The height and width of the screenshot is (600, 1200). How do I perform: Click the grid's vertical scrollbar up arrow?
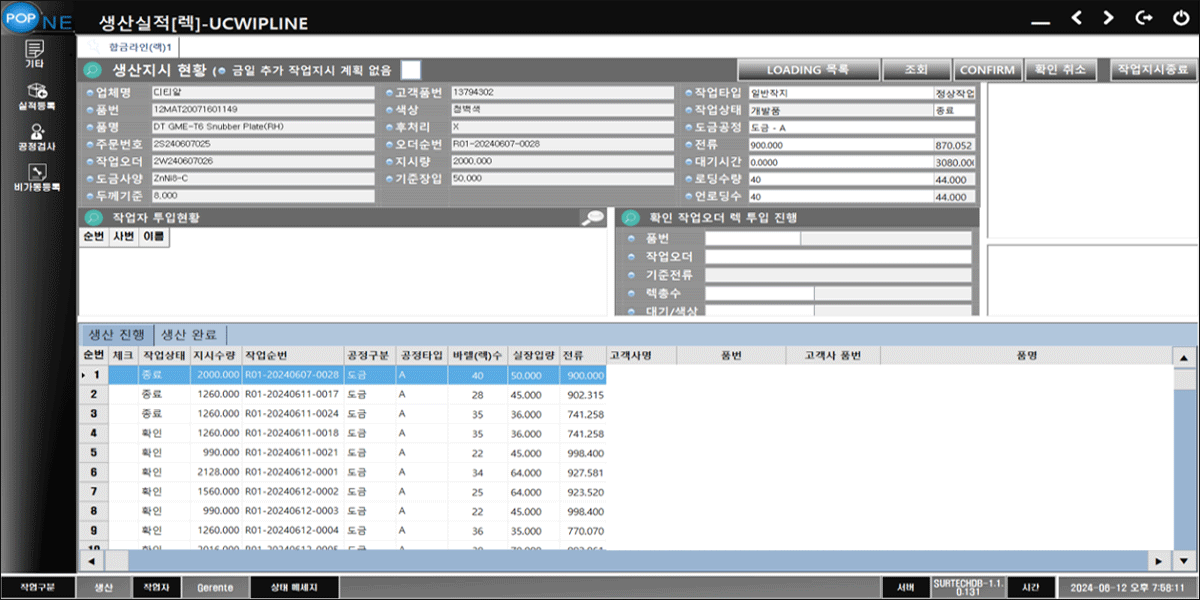pyautogui.click(x=1183, y=357)
